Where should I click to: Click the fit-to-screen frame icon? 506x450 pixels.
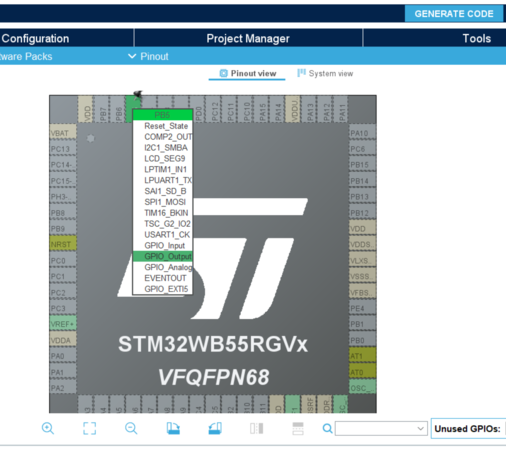(x=89, y=428)
